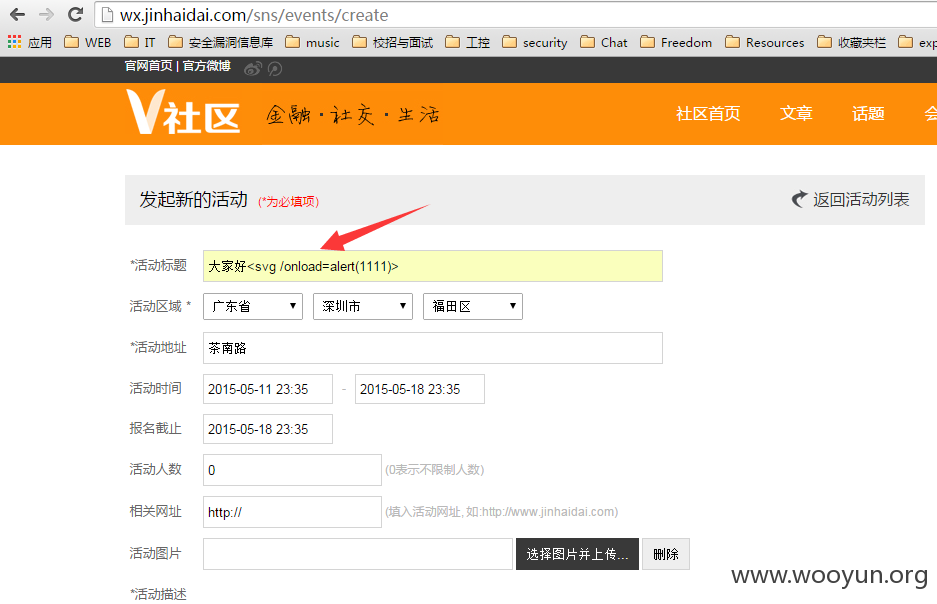This screenshot has width=937, height=604.
Task: Reload the page with refresh icon
Action: (x=75, y=14)
